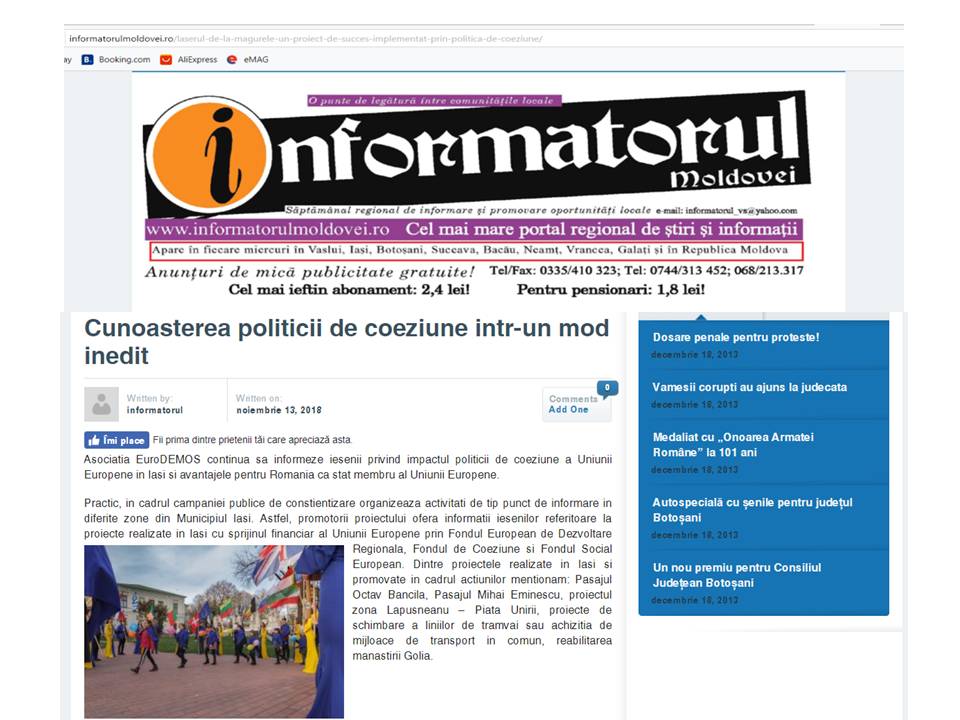The image size is (960, 720).
Task: Click the Add One comments link
Action: (x=568, y=410)
